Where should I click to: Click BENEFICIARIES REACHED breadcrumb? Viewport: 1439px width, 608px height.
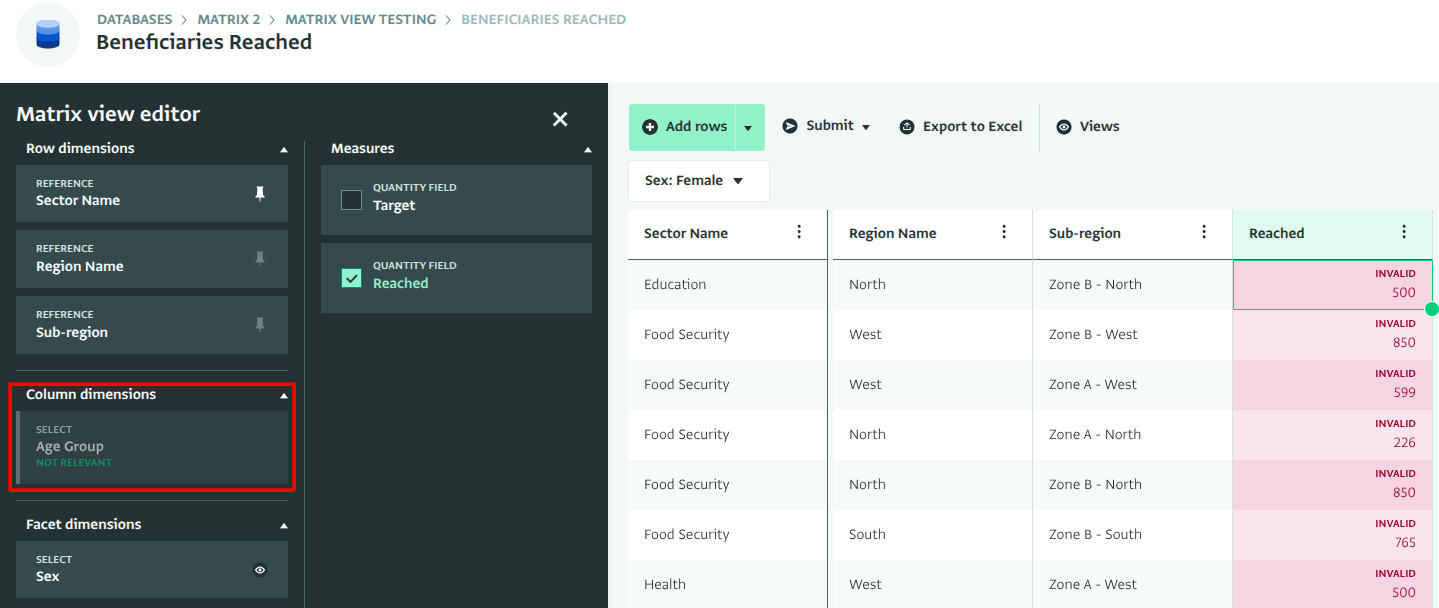point(544,19)
